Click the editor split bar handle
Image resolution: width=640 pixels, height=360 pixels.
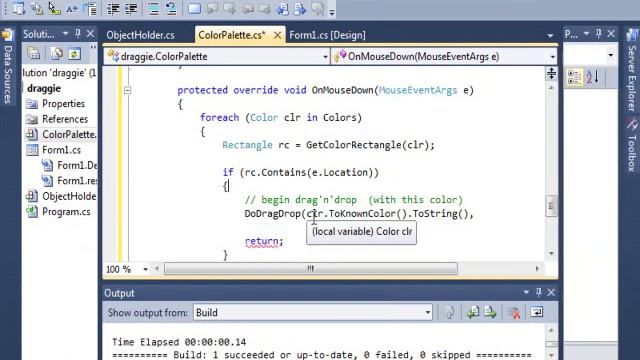[551, 73]
